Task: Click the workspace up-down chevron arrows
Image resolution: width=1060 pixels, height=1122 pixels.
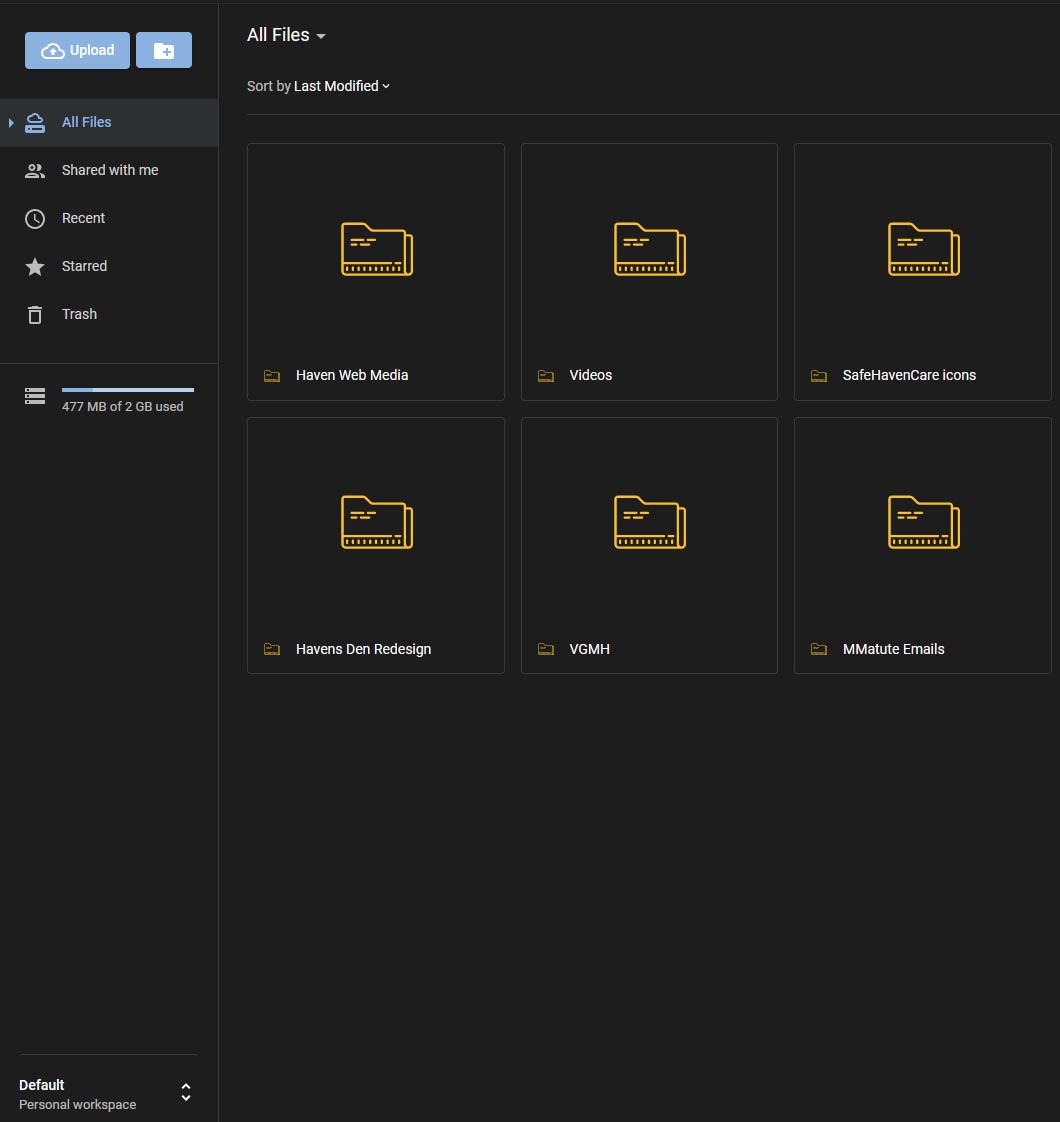Action: click(186, 1092)
